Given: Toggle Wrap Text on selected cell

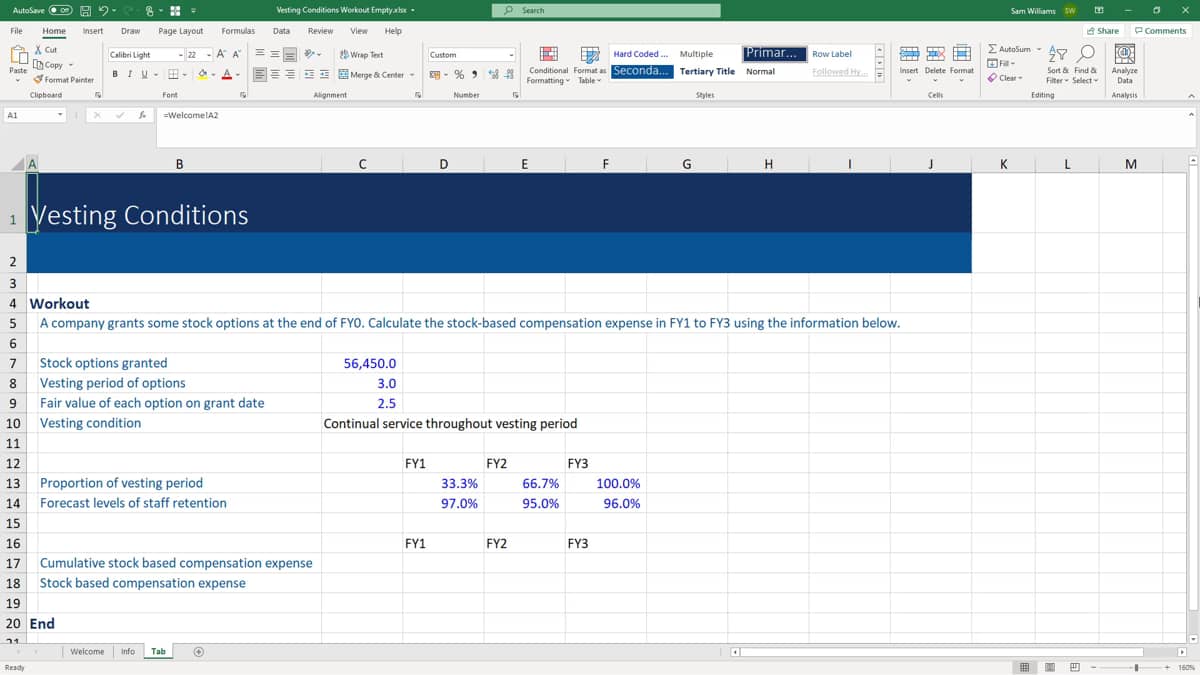Looking at the screenshot, I should [x=362, y=55].
